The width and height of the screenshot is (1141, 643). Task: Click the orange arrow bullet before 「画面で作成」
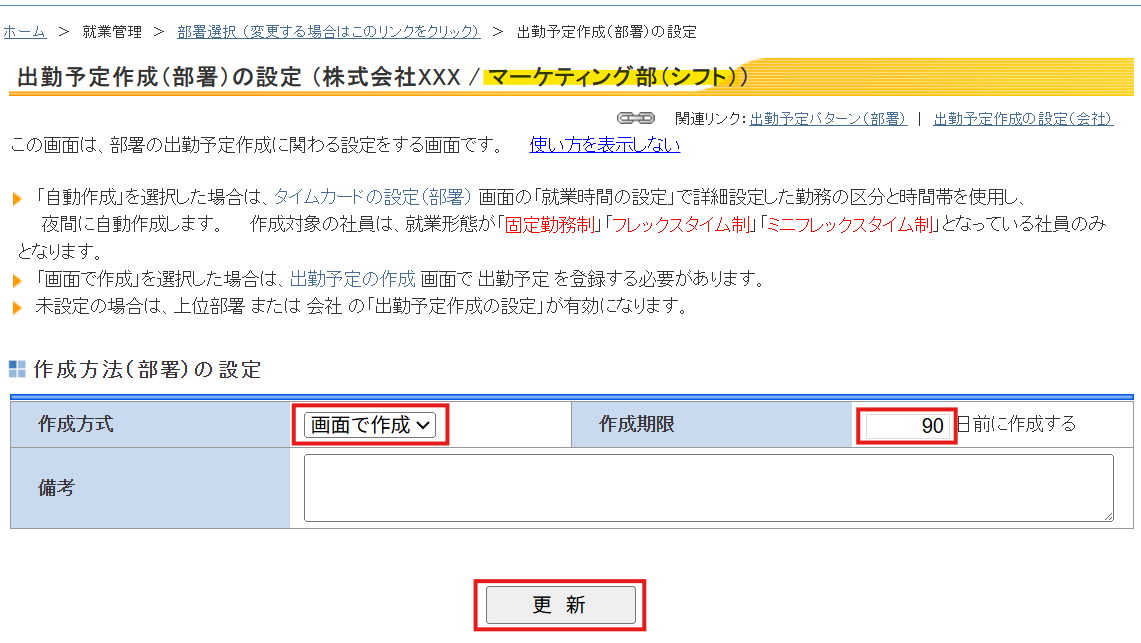[17, 280]
